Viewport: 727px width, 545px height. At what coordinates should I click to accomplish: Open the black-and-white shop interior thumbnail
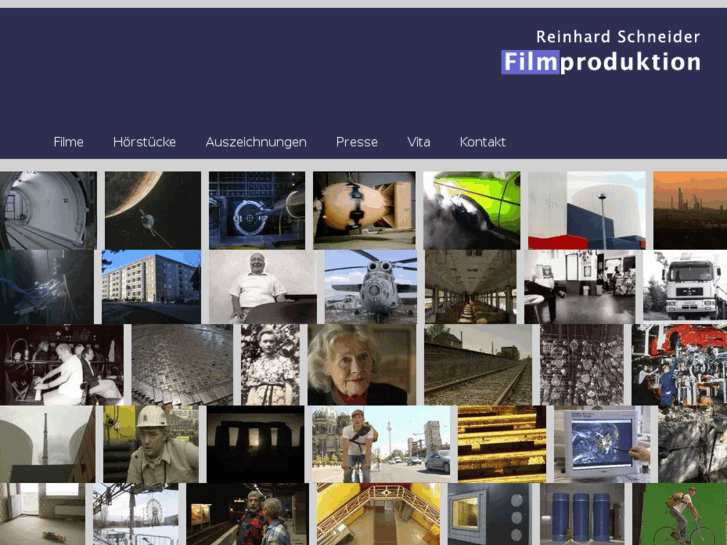click(x=580, y=287)
